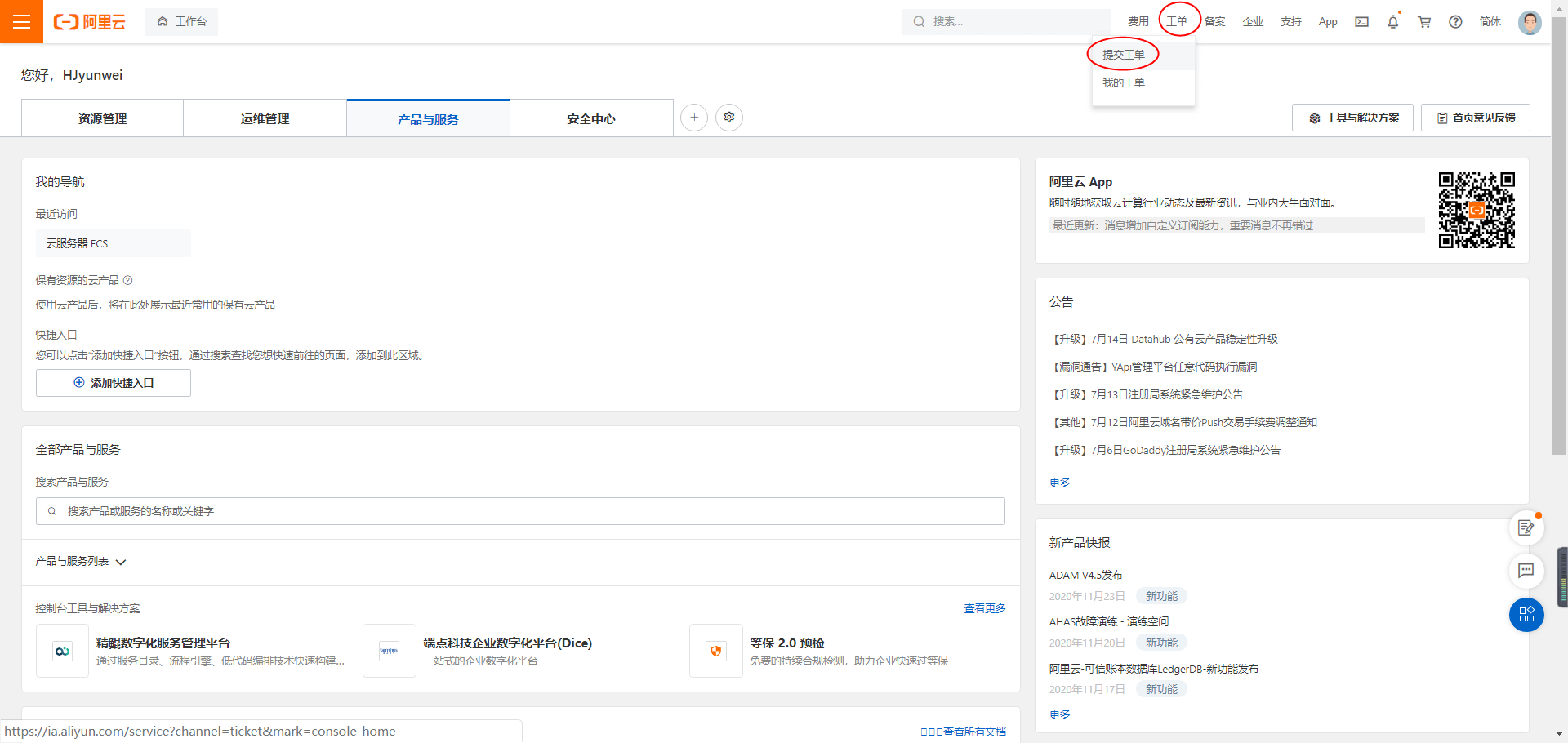Open the 备案 menu

1215,22
